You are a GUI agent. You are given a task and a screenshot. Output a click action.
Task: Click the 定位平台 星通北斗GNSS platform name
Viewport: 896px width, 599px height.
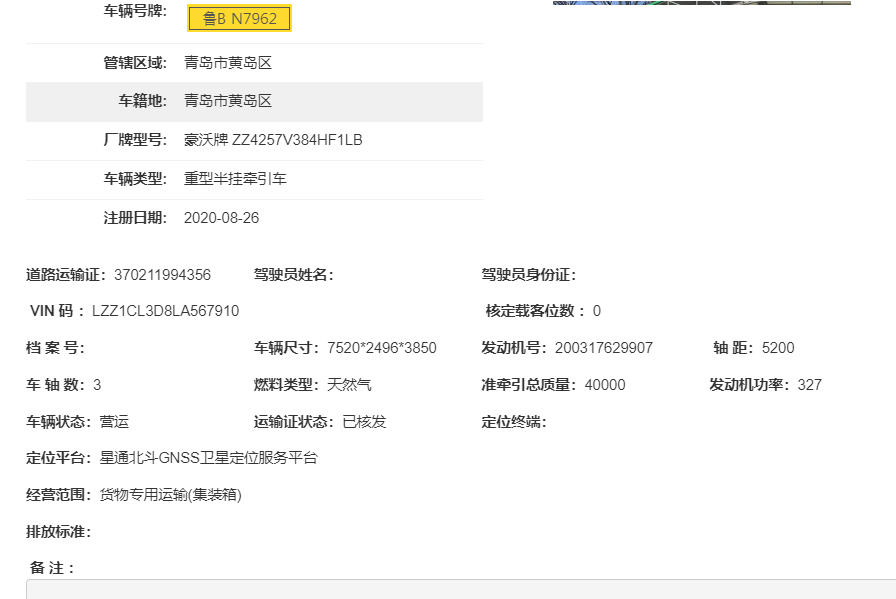click(x=209, y=458)
